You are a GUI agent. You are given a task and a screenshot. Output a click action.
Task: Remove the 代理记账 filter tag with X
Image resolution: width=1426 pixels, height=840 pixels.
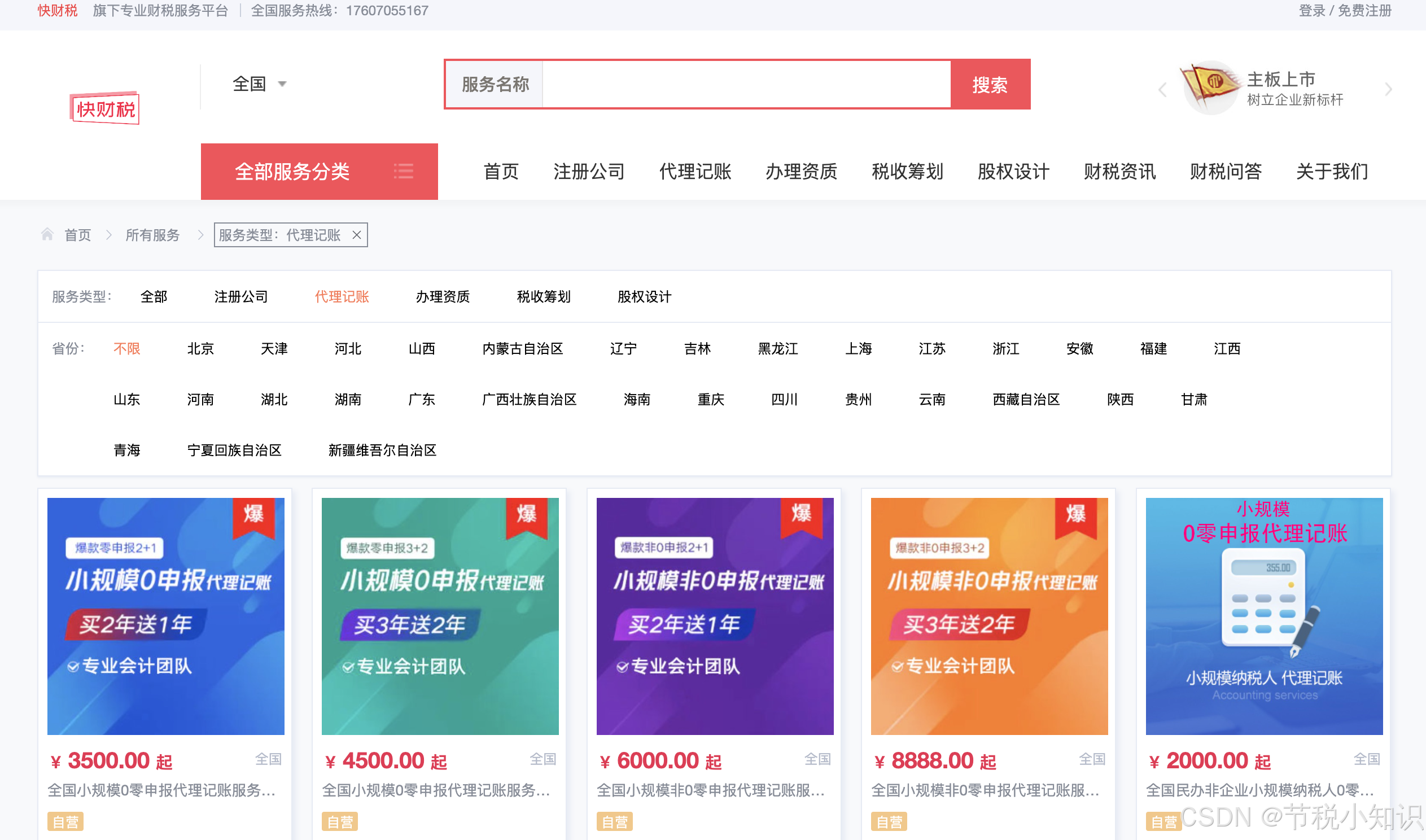point(357,235)
